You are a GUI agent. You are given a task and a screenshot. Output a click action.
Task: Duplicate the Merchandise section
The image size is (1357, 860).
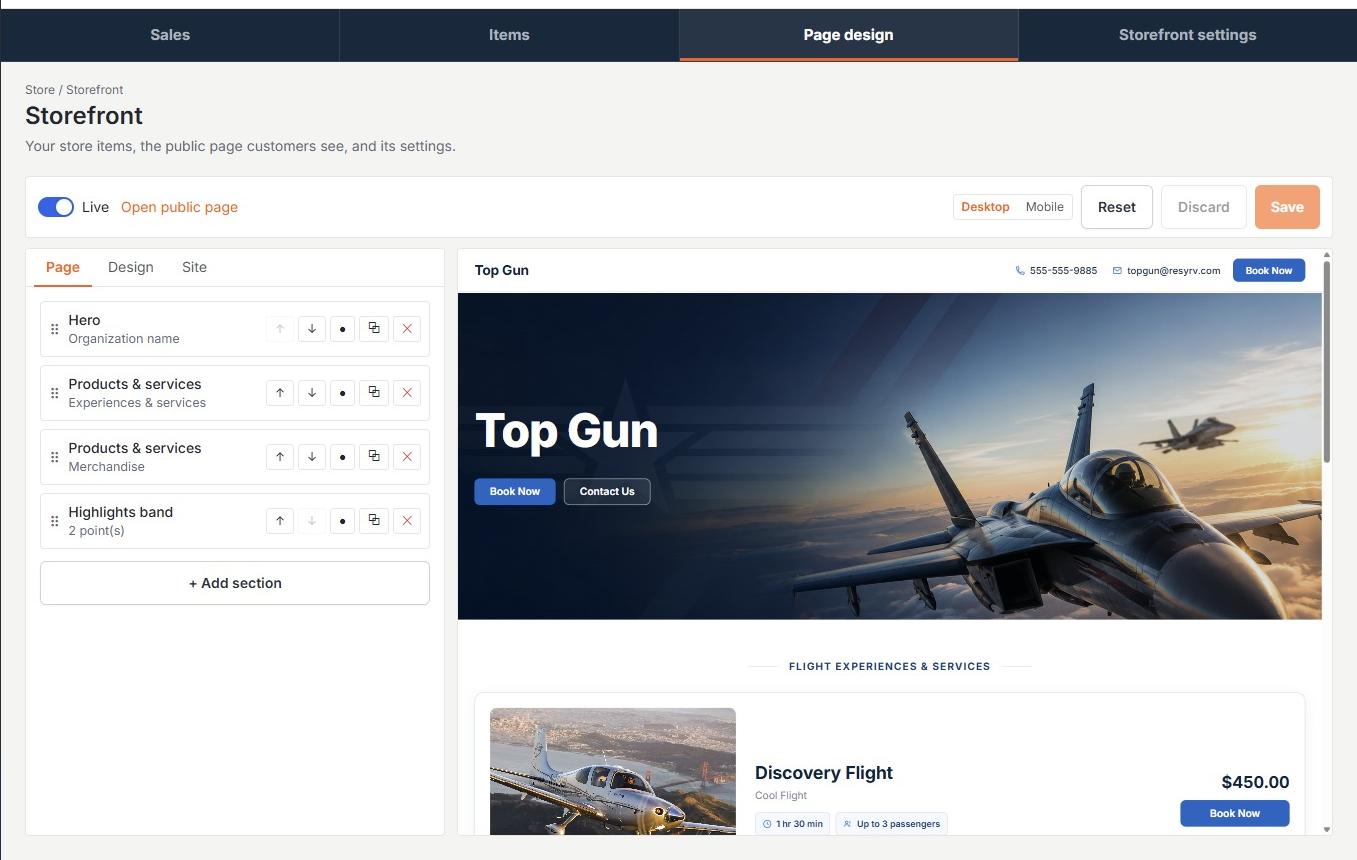(374, 457)
